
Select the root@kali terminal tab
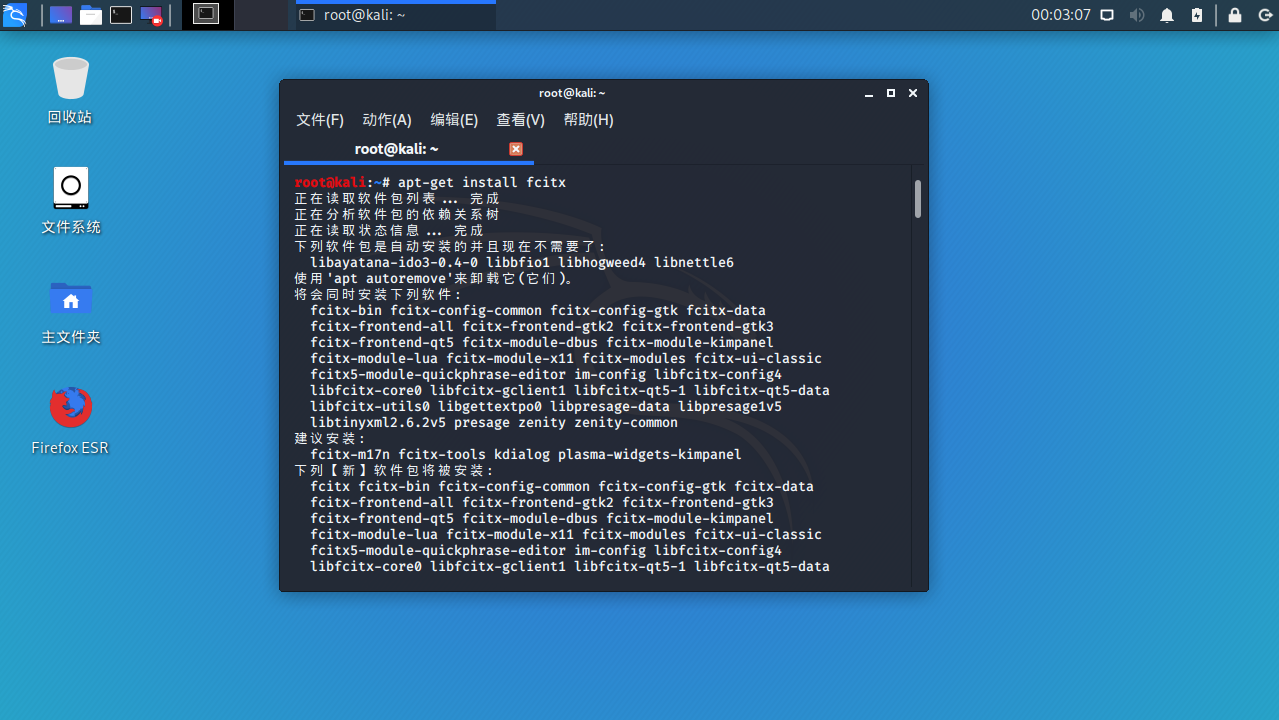click(x=396, y=148)
